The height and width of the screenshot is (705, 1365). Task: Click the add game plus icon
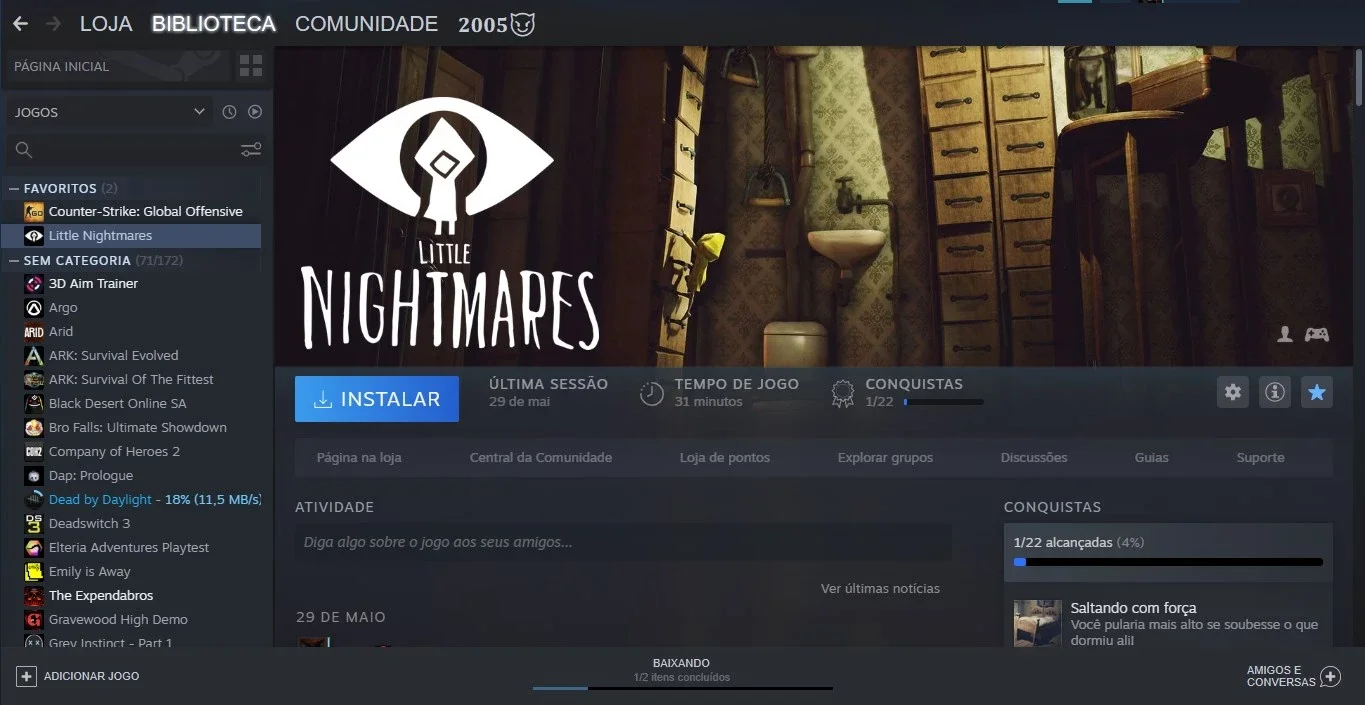[x=26, y=676]
